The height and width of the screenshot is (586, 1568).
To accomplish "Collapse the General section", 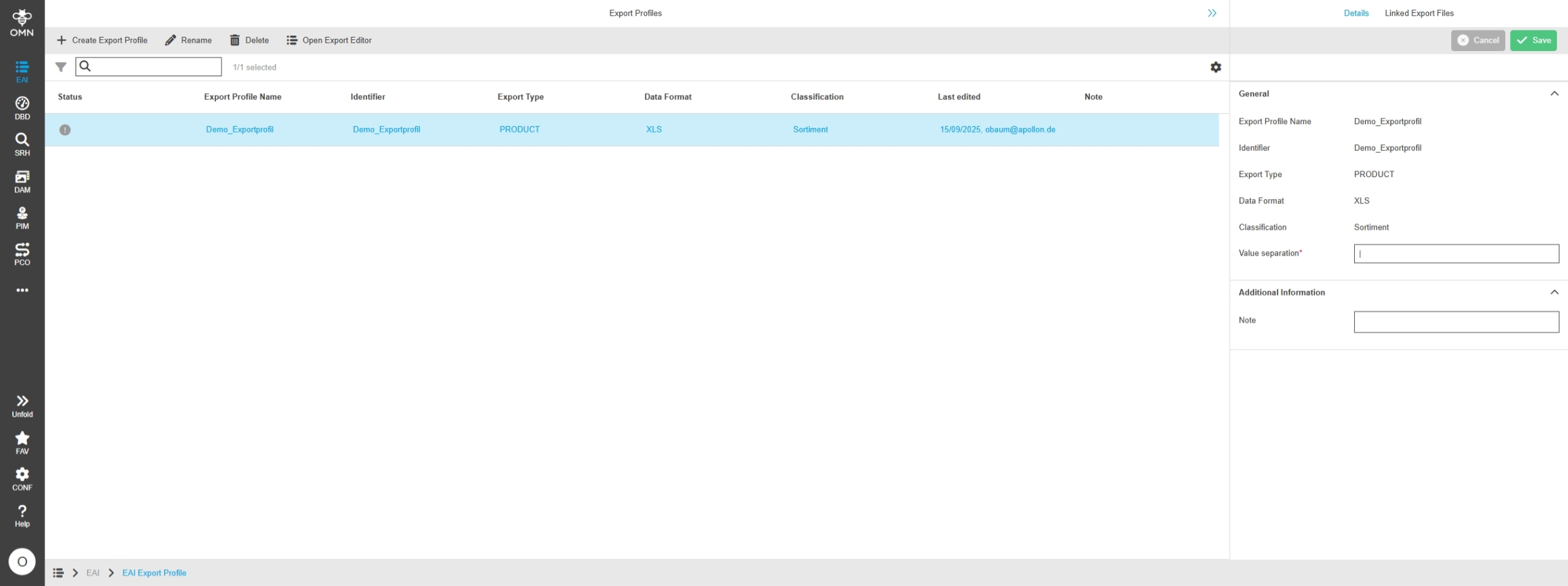I will pos(1554,94).
